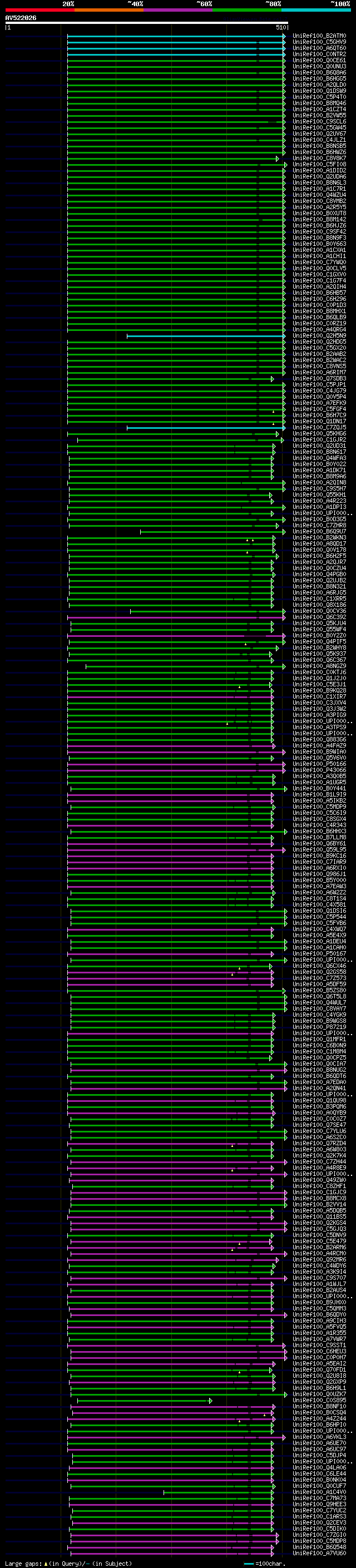Open the UniRef100_A8NGZ9 entry
The image size is (356, 1568).
319,666
